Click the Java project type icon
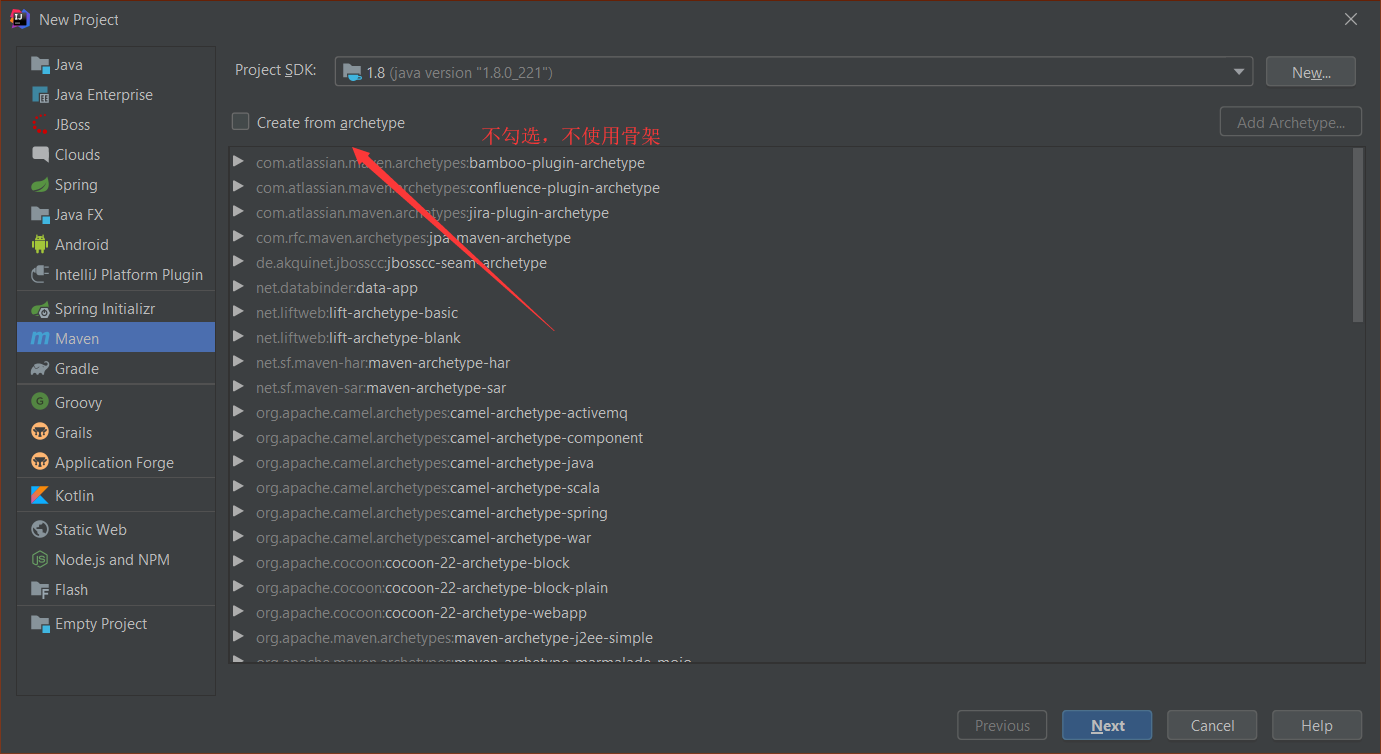 40,65
